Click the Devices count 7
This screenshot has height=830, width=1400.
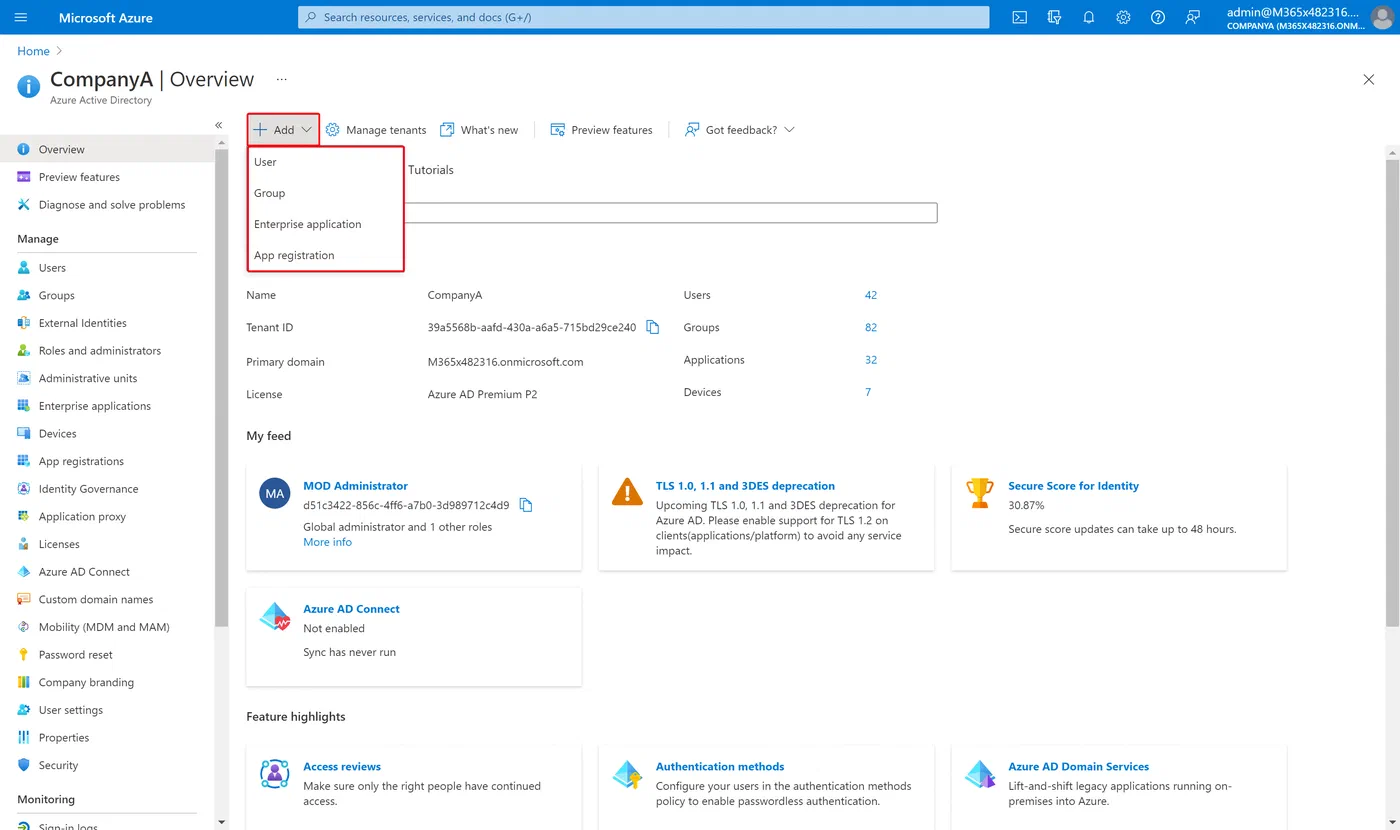point(868,392)
